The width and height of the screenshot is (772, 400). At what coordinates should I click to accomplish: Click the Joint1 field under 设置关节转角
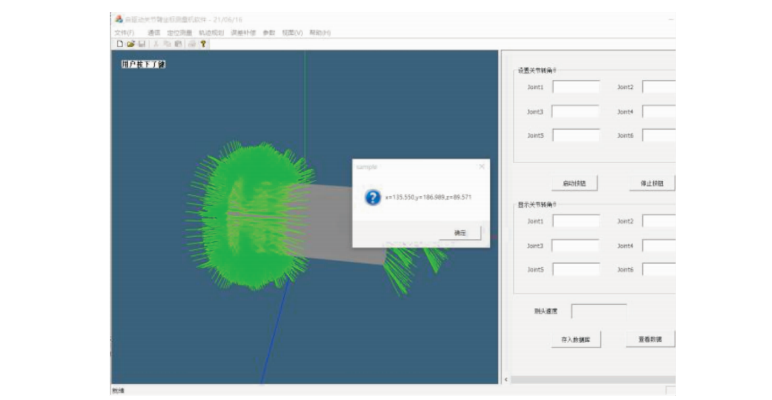(x=576, y=87)
